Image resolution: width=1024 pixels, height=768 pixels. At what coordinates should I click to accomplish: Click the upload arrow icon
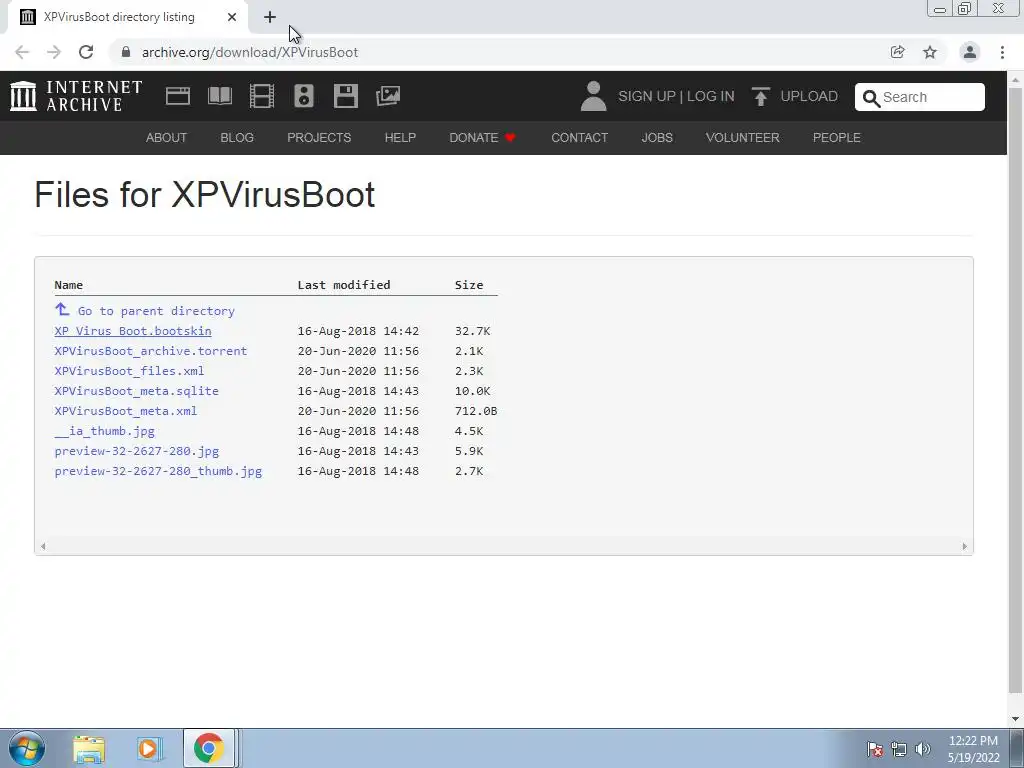point(760,96)
